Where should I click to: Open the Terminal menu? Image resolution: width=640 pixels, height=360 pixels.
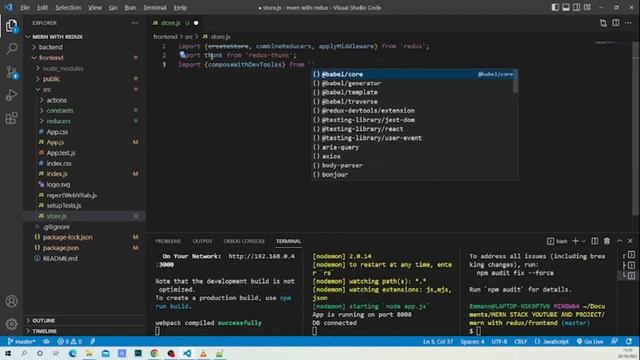pyautogui.click(x=155, y=7)
